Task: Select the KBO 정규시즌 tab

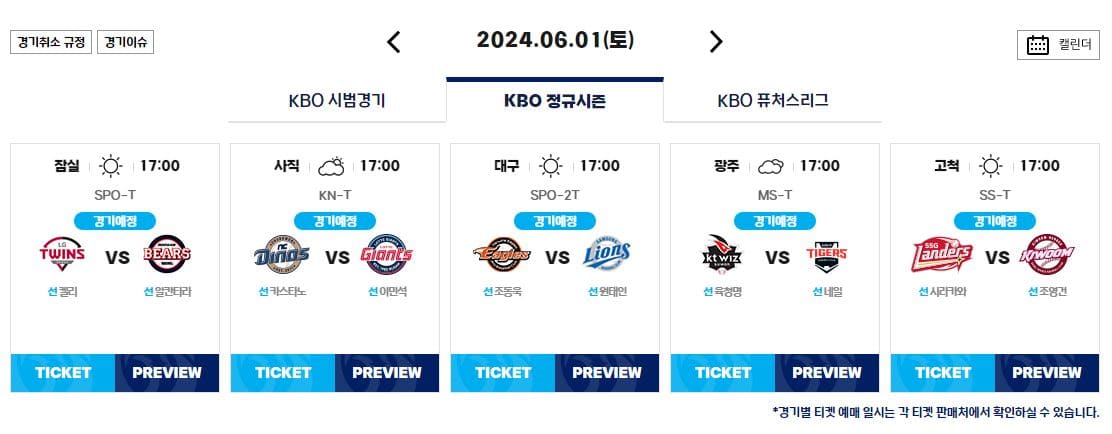Action: point(555,100)
